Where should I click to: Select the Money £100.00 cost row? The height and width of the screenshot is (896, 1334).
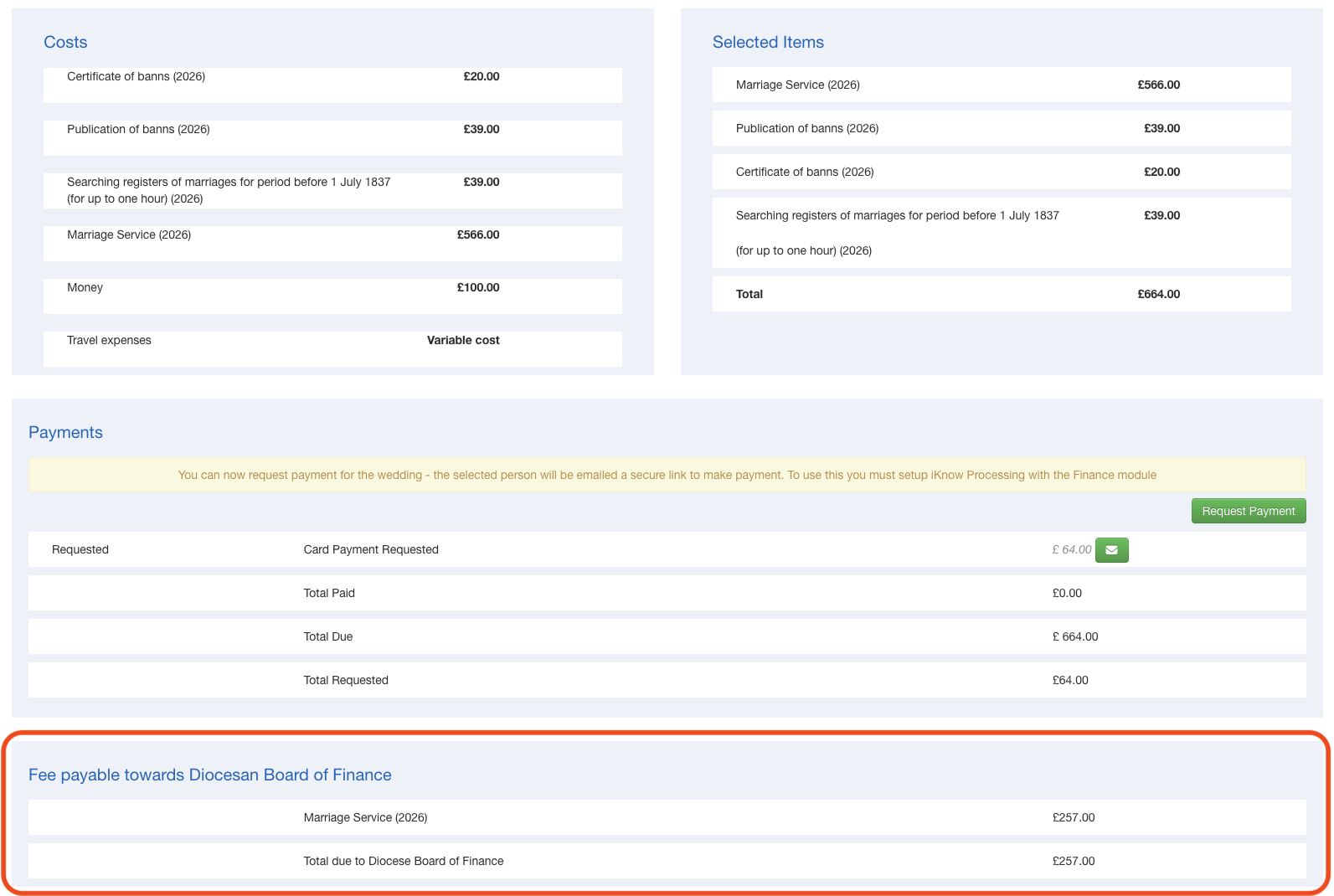(332, 296)
